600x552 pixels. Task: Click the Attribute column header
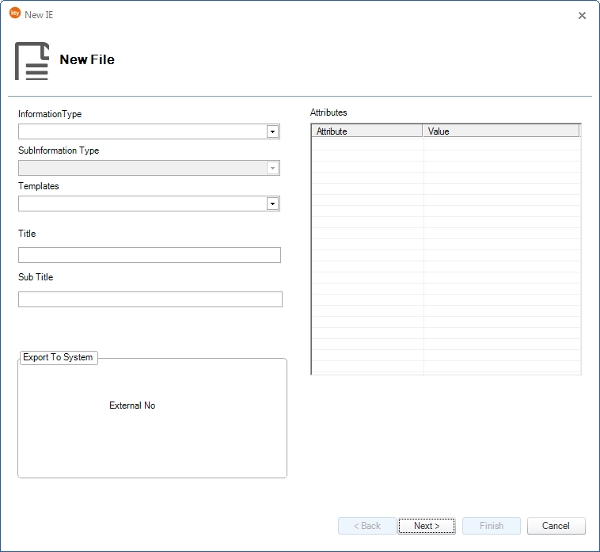pos(367,131)
